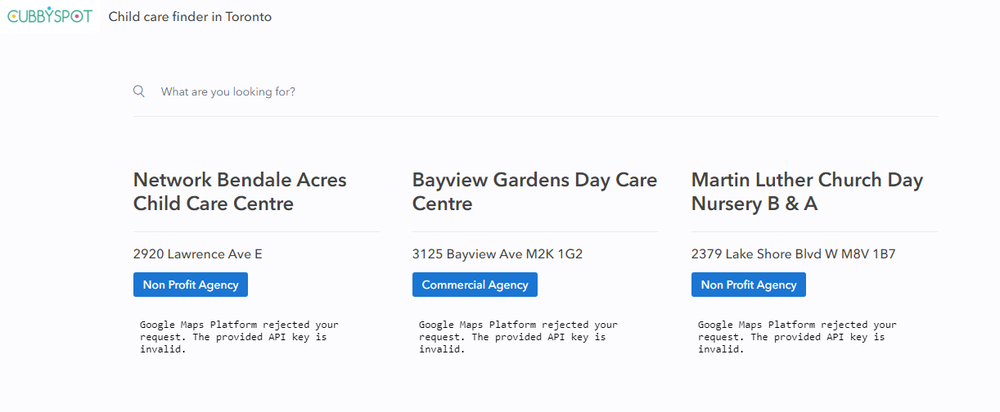
Task: Click the map error message under Bayview Gardens
Action: [x=518, y=337]
